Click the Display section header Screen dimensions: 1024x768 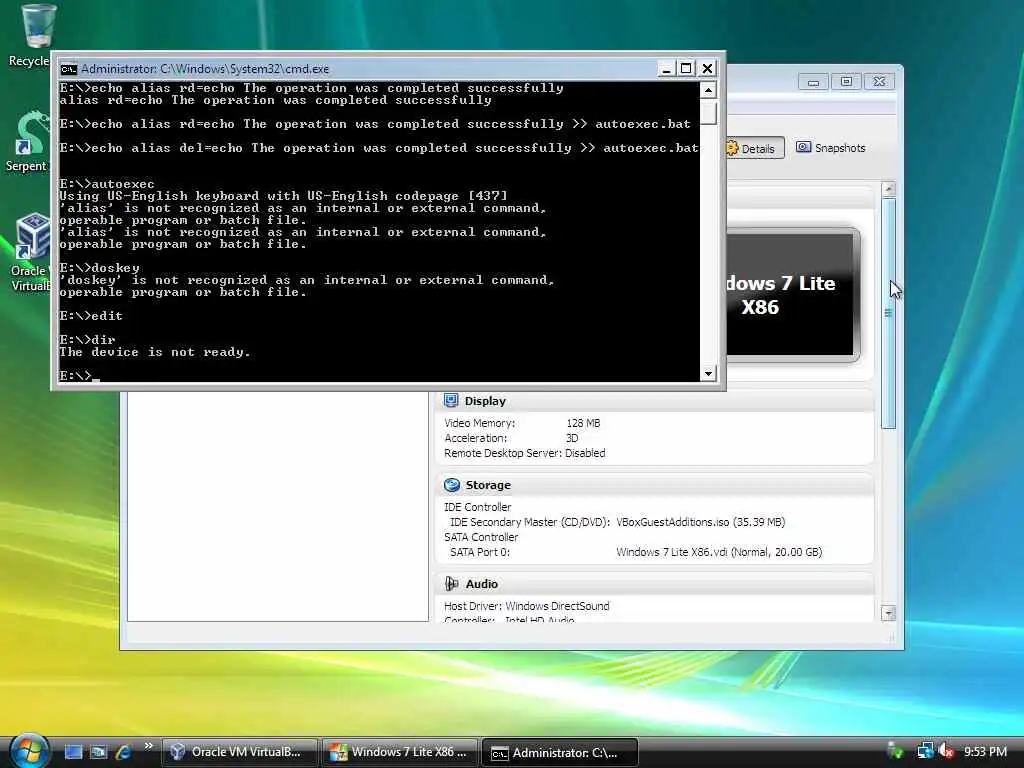[654, 401]
